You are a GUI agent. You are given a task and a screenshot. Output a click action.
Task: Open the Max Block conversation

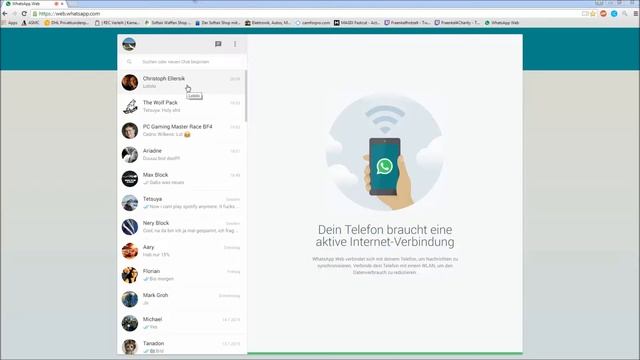pyautogui.click(x=182, y=178)
